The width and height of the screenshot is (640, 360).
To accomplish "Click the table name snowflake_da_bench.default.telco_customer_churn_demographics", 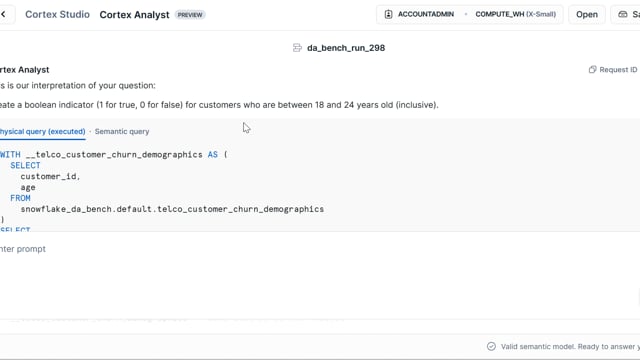I will point(172,209).
